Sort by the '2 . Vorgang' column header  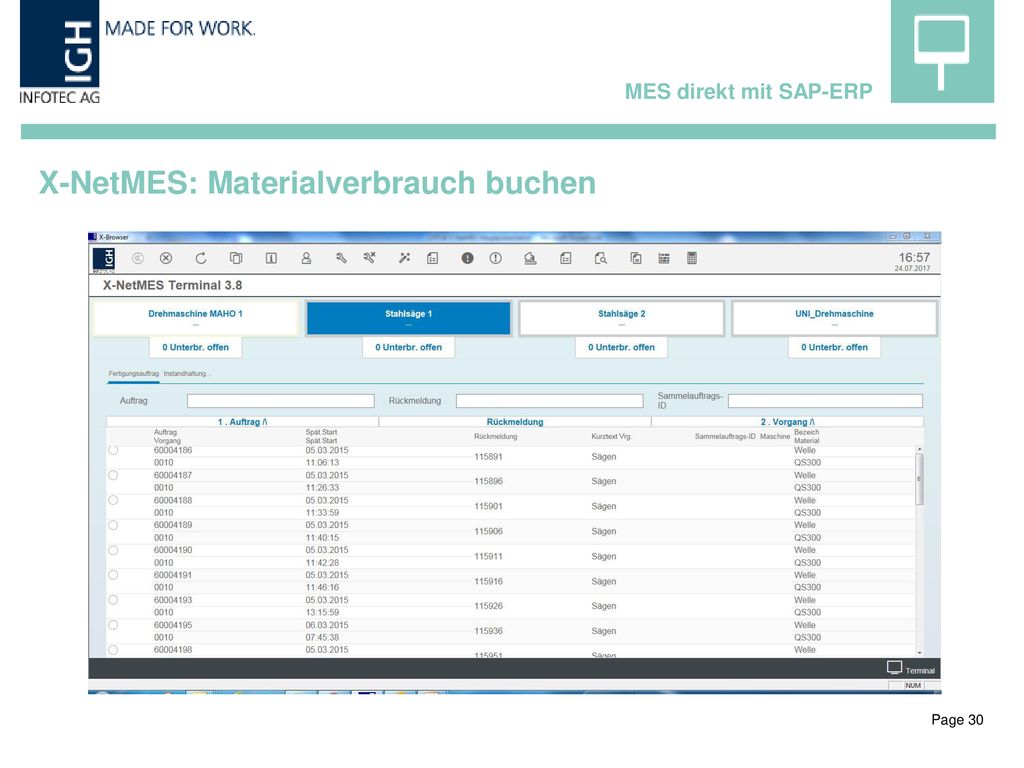pos(788,422)
